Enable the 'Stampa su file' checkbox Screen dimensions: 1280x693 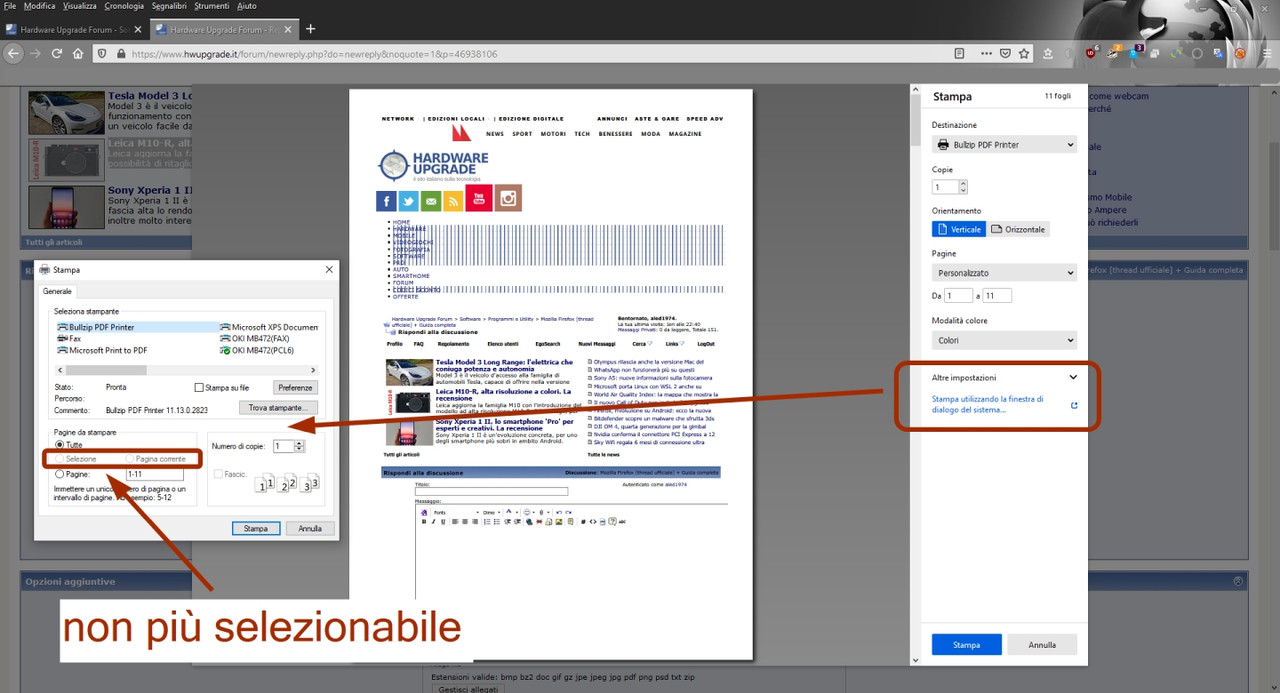point(198,387)
